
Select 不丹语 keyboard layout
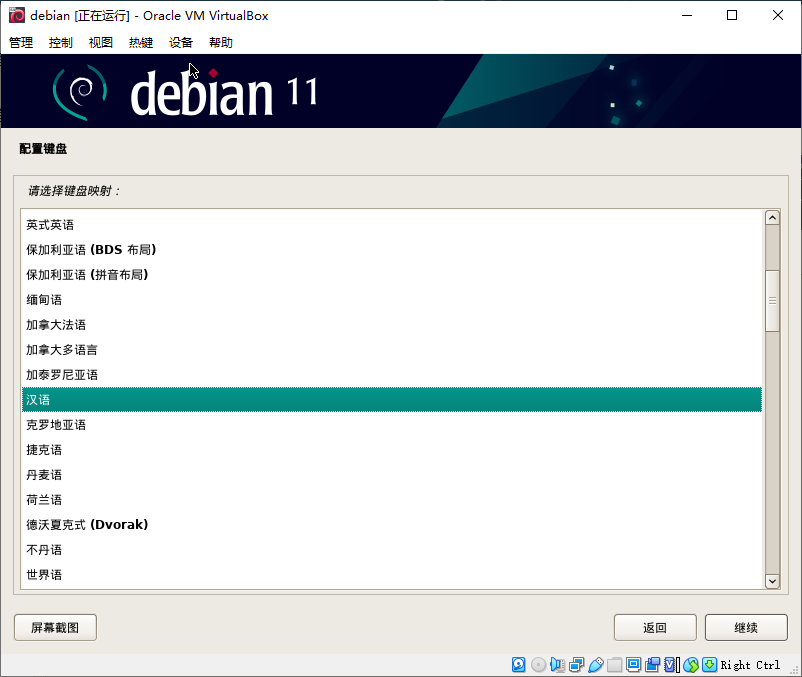(392, 550)
